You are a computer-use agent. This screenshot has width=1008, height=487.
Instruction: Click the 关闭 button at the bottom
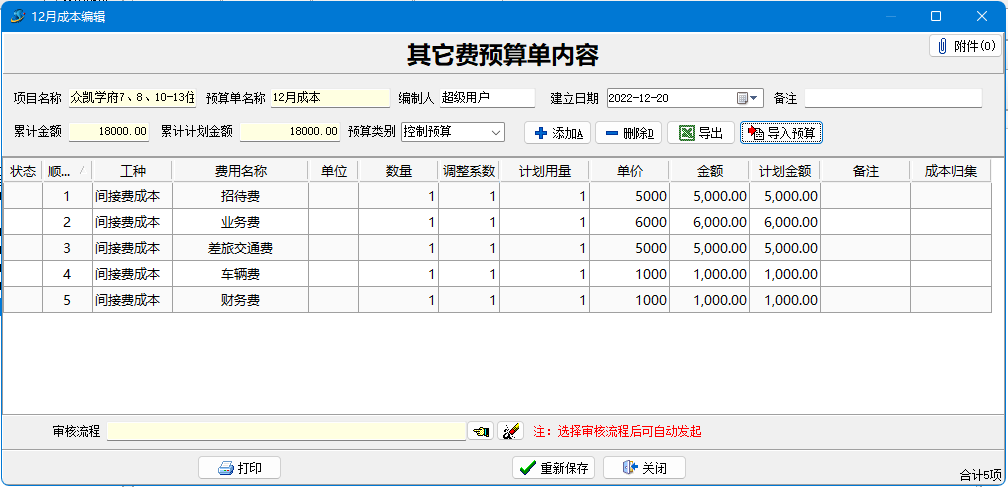click(x=644, y=468)
